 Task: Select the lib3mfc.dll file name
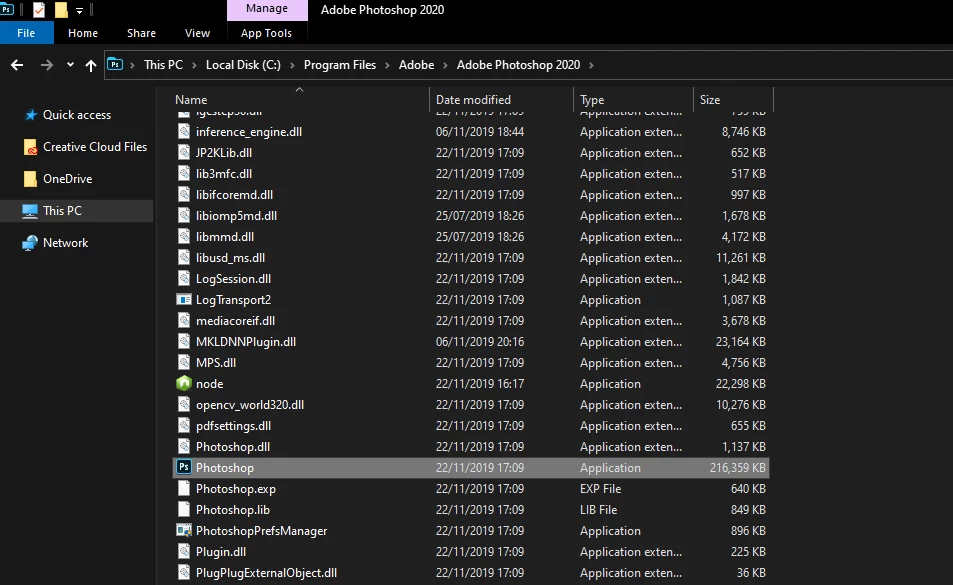[224, 174]
